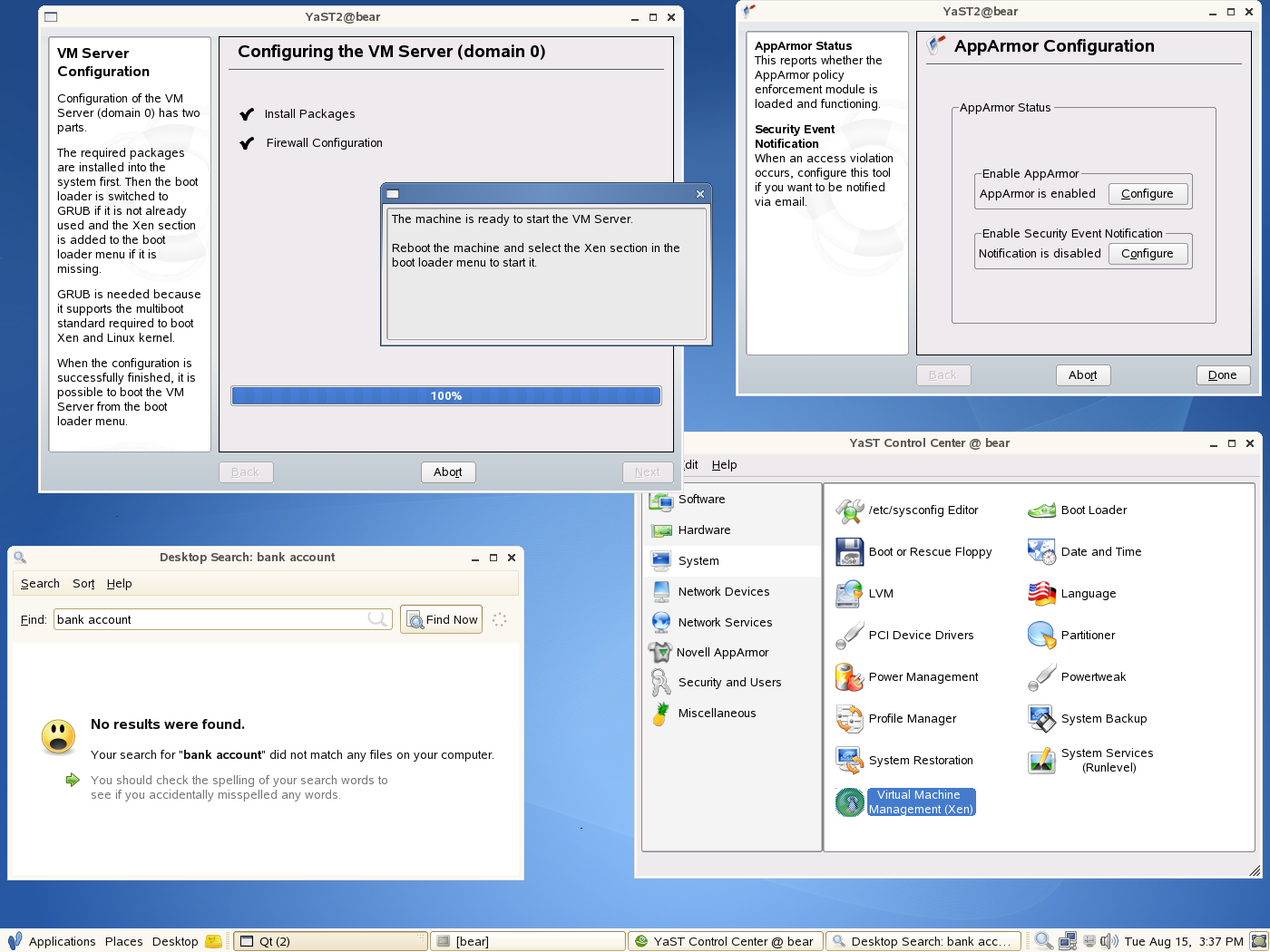Image resolution: width=1270 pixels, height=952 pixels.
Task: Click Configure for Enable AppArmor
Action: tap(1147, 194)
